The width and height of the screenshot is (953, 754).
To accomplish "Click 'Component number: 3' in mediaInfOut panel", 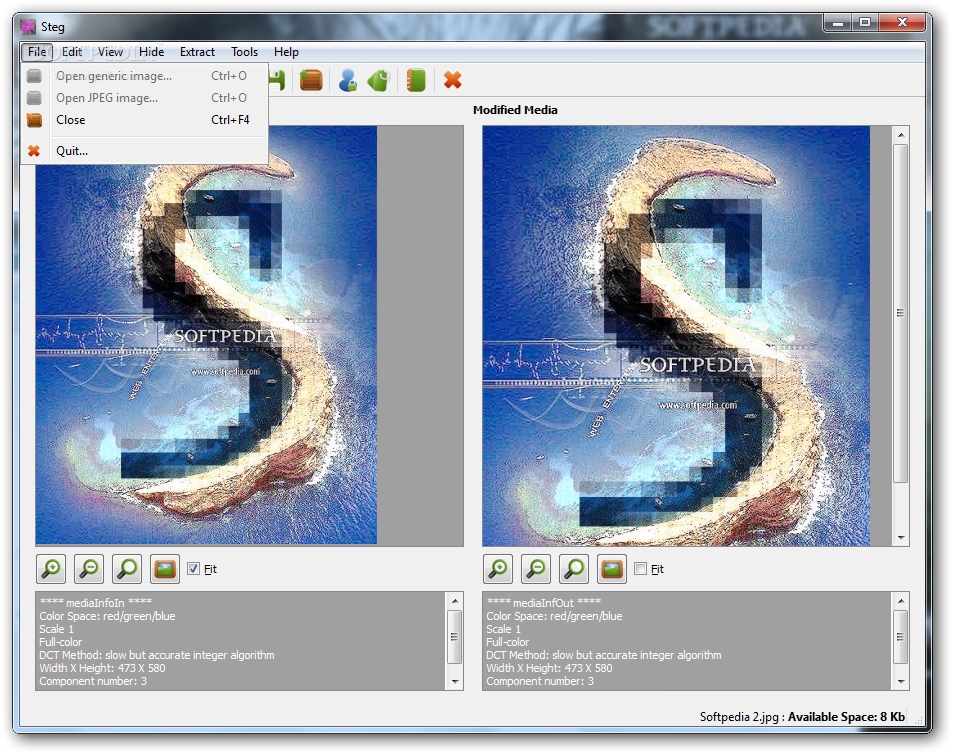I will pos(540,681).
